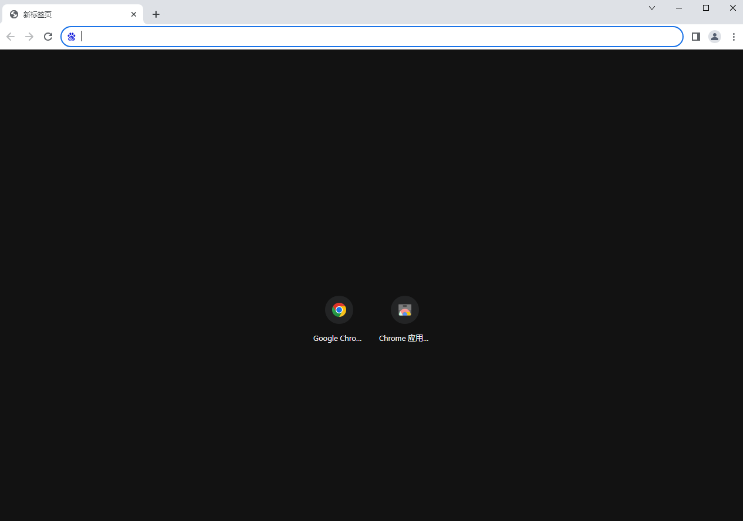Open the three-dot Chrome menu

[734, 37]
